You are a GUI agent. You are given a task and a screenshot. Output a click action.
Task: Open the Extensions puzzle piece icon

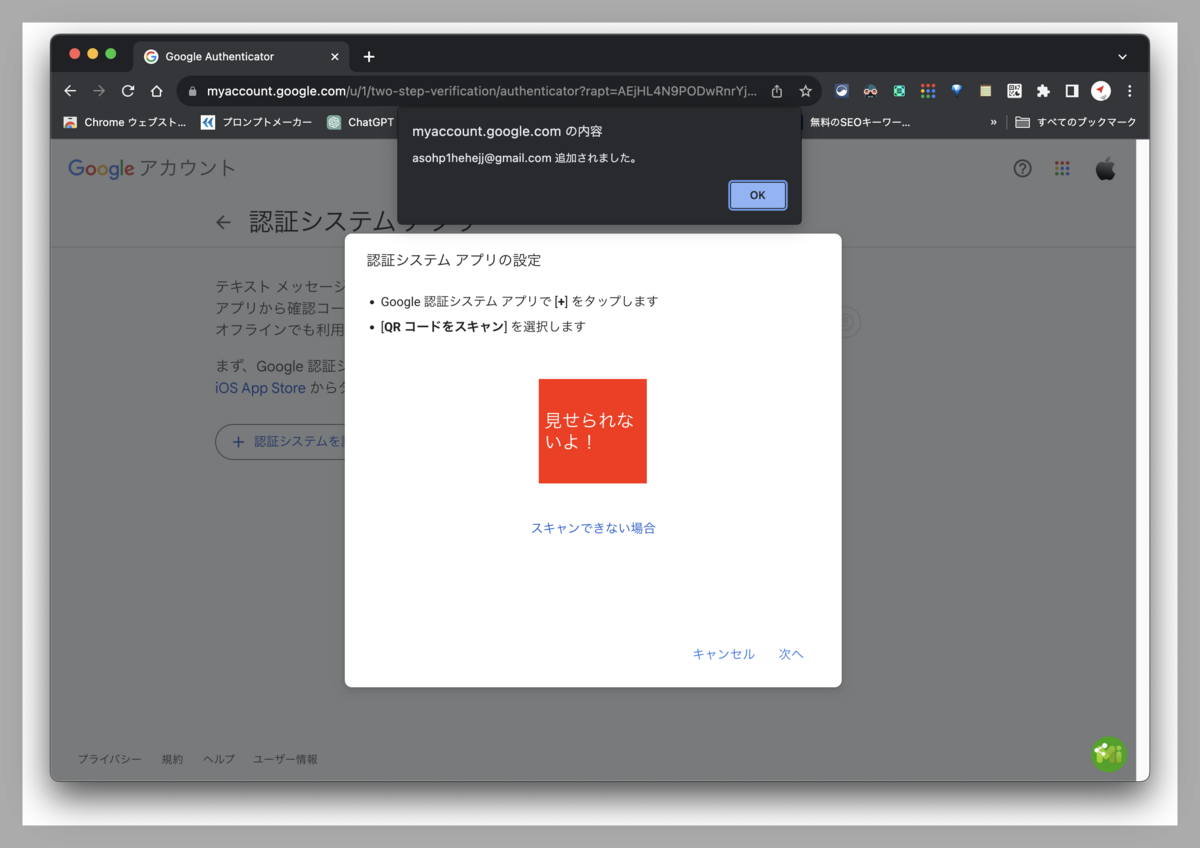[1043, 91]
